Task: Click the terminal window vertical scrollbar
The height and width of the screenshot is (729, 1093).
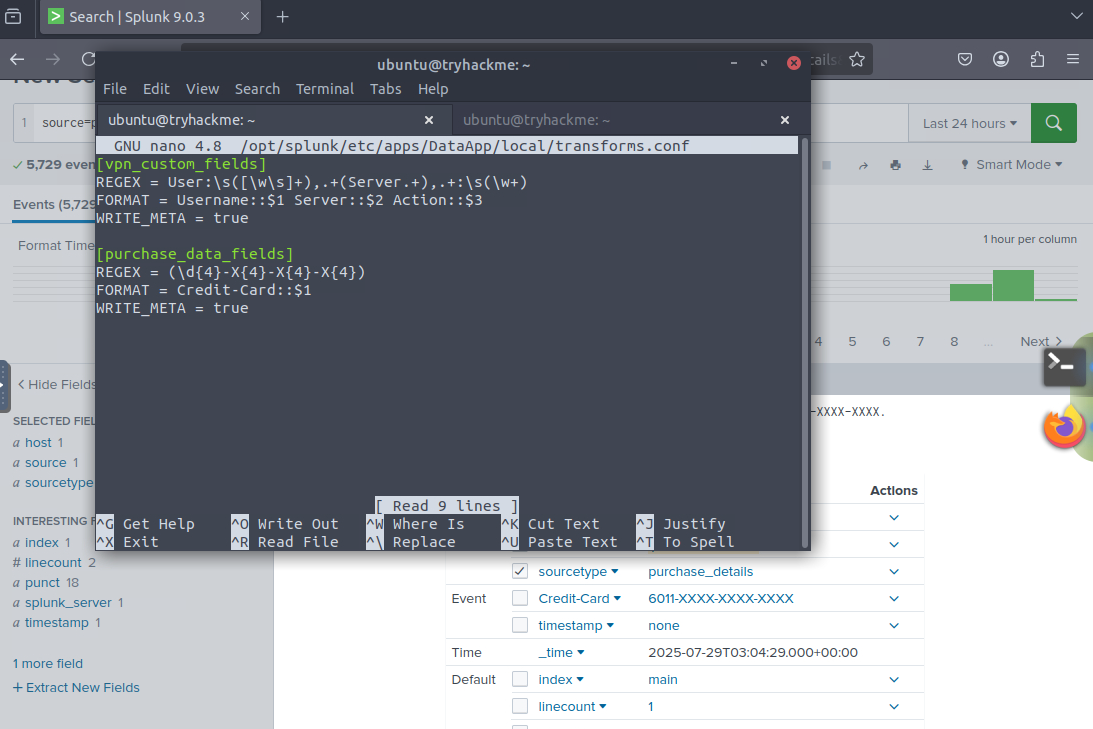Action: point(804,340)
